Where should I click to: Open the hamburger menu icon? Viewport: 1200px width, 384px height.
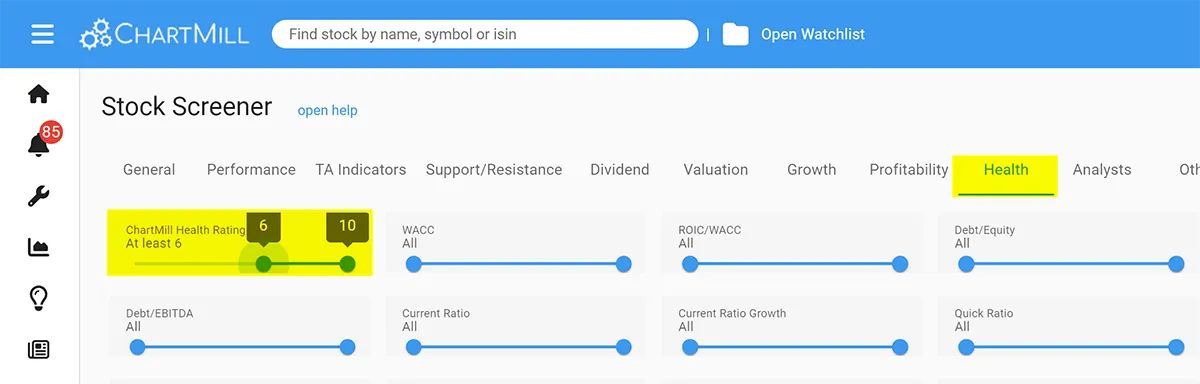point(42,34)
